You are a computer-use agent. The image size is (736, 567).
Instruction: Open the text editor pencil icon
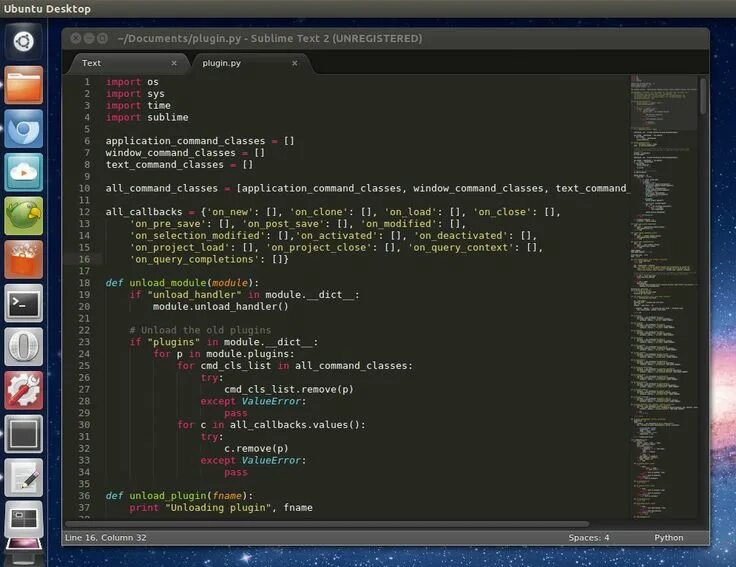point(23,478)
